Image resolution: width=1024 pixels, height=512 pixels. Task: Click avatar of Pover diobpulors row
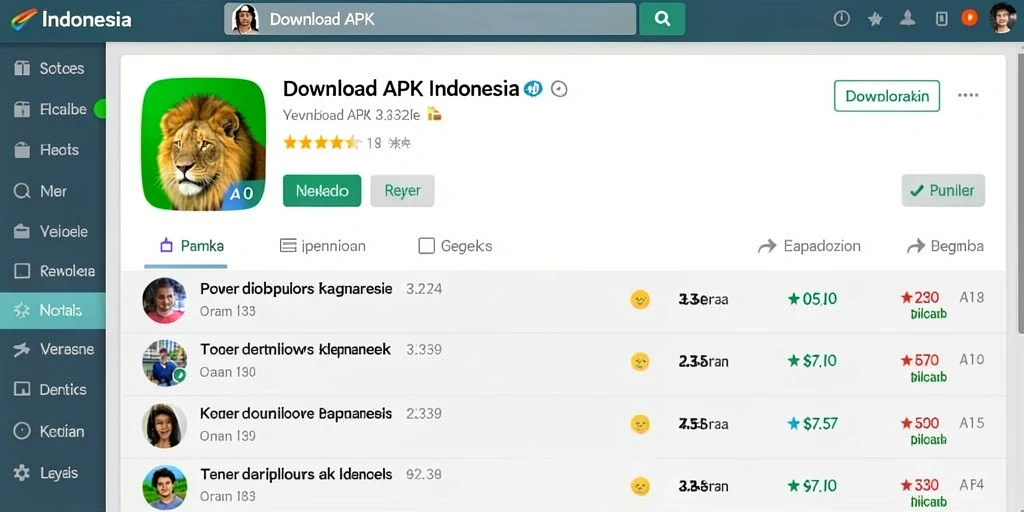tap(165, 300)
